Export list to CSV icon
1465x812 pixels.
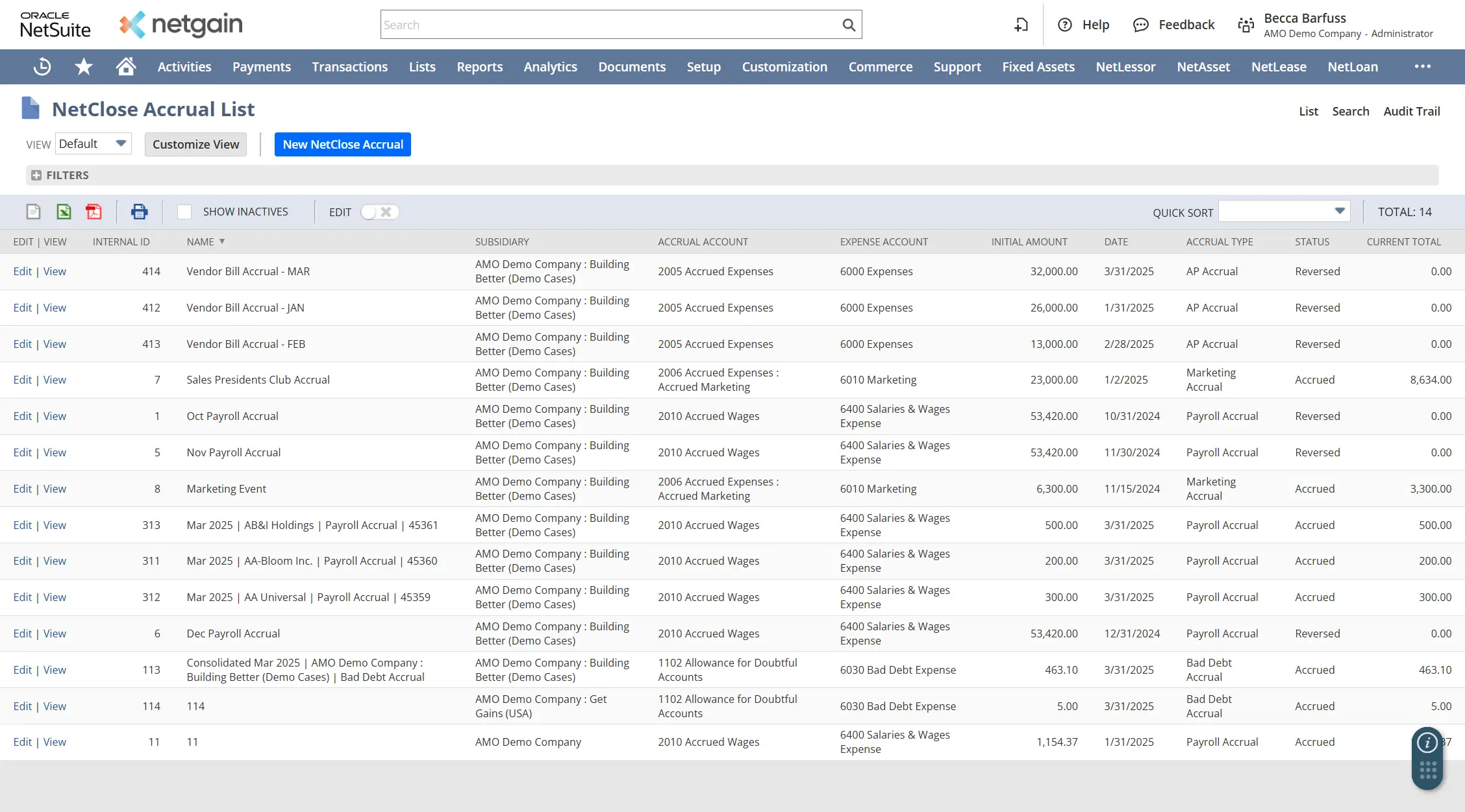tap(33, 212)
